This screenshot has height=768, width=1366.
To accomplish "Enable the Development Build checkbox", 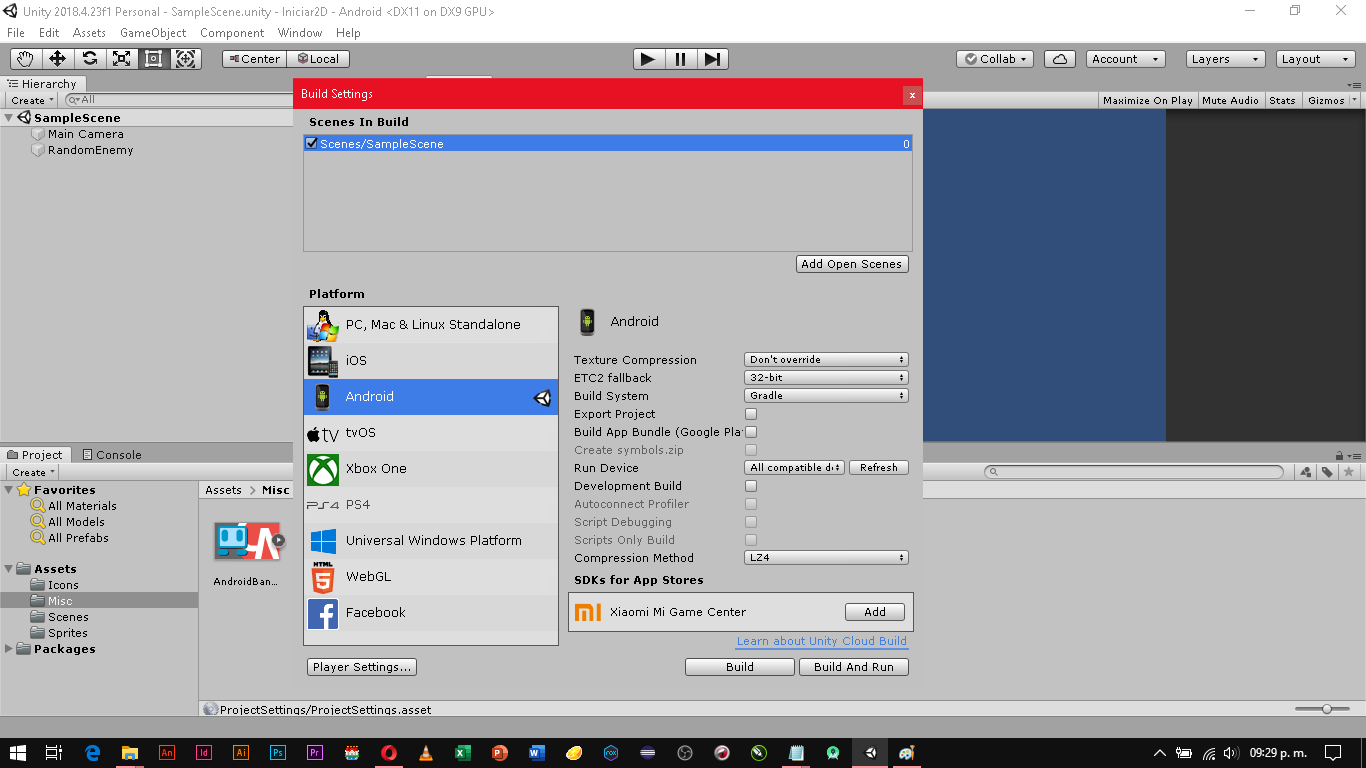I will [750, 485].
